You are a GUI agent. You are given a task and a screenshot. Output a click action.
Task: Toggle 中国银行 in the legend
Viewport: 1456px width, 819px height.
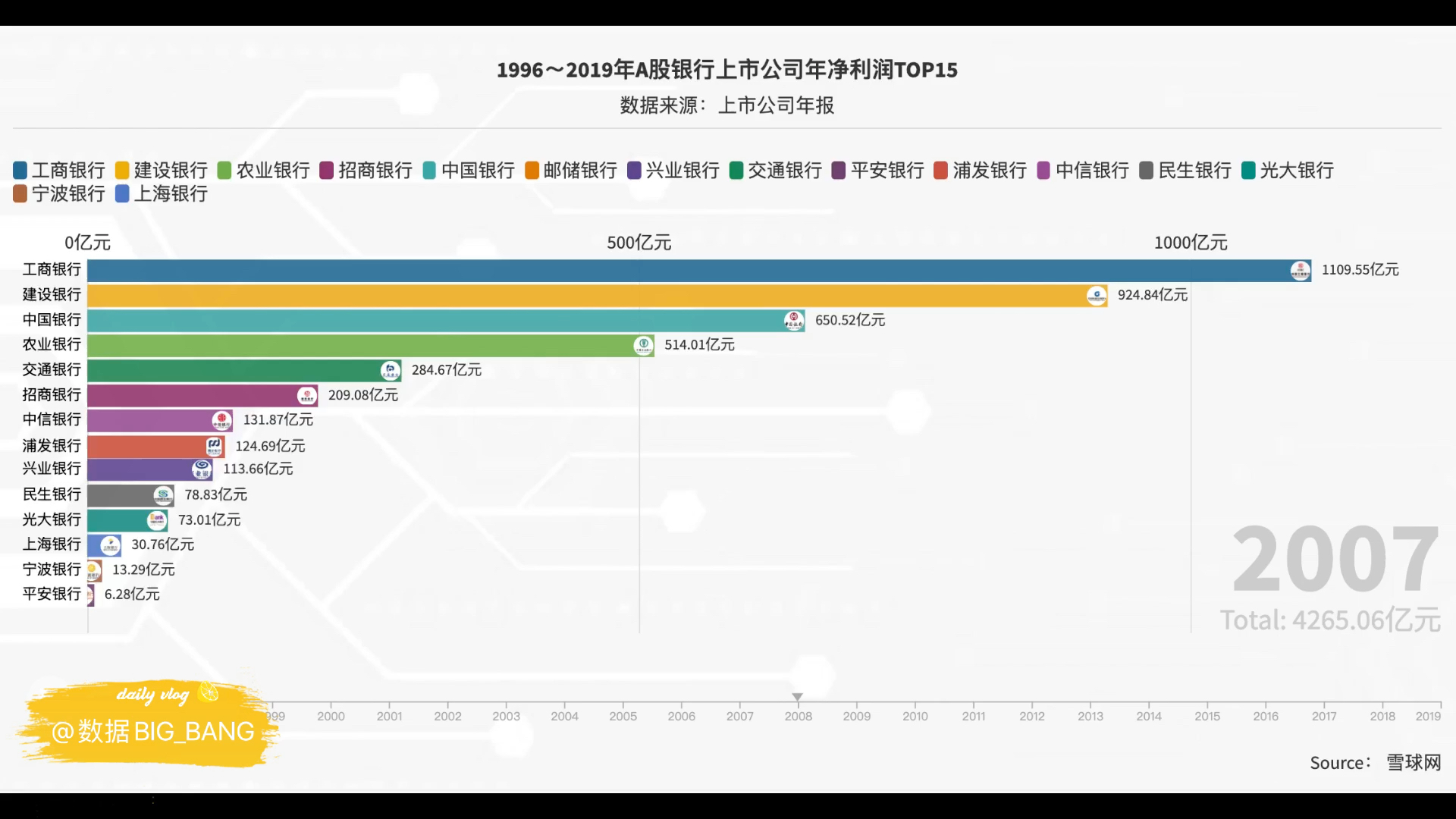(469, 170)
